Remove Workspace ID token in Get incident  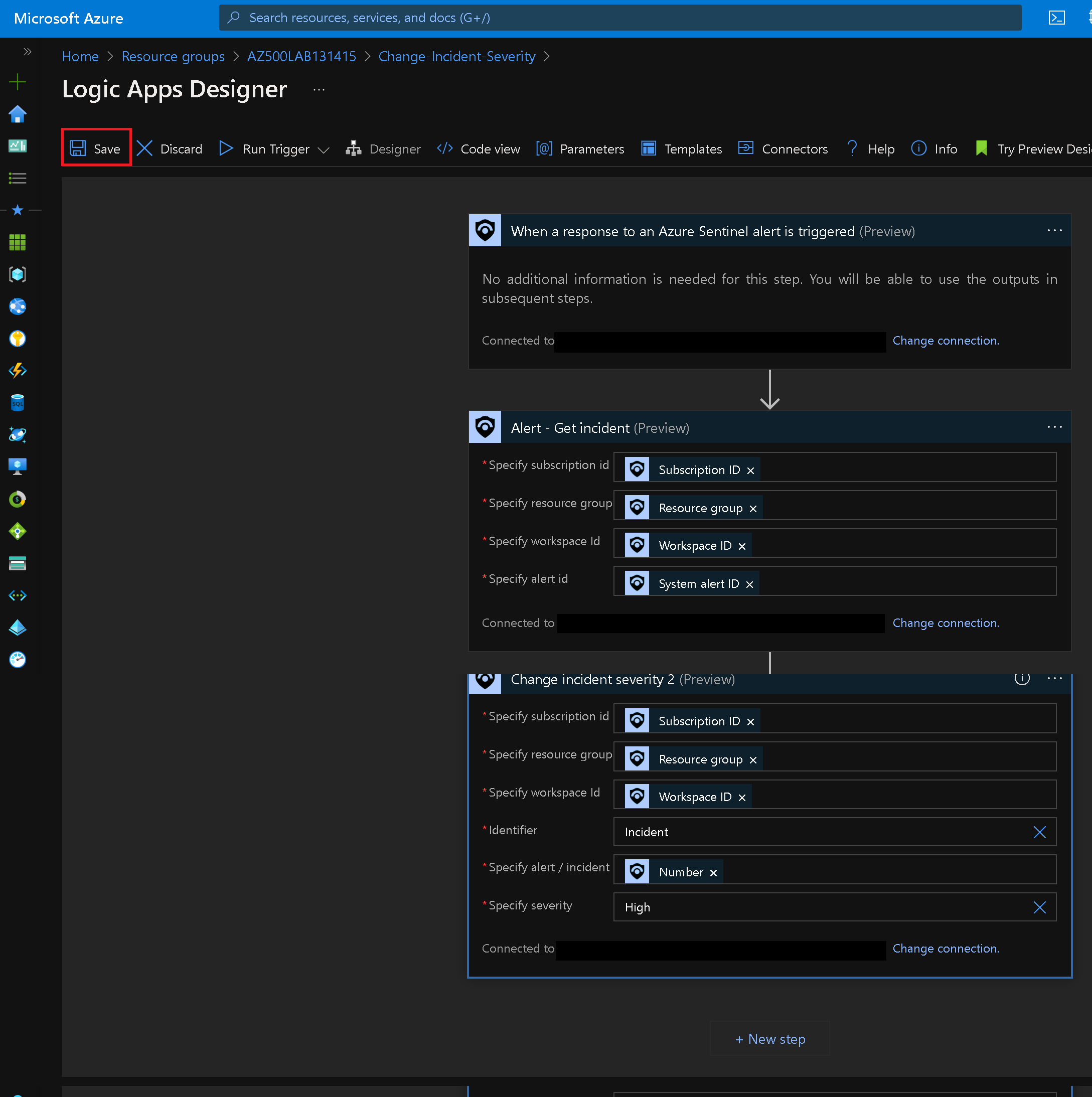(x=742, y=546)
